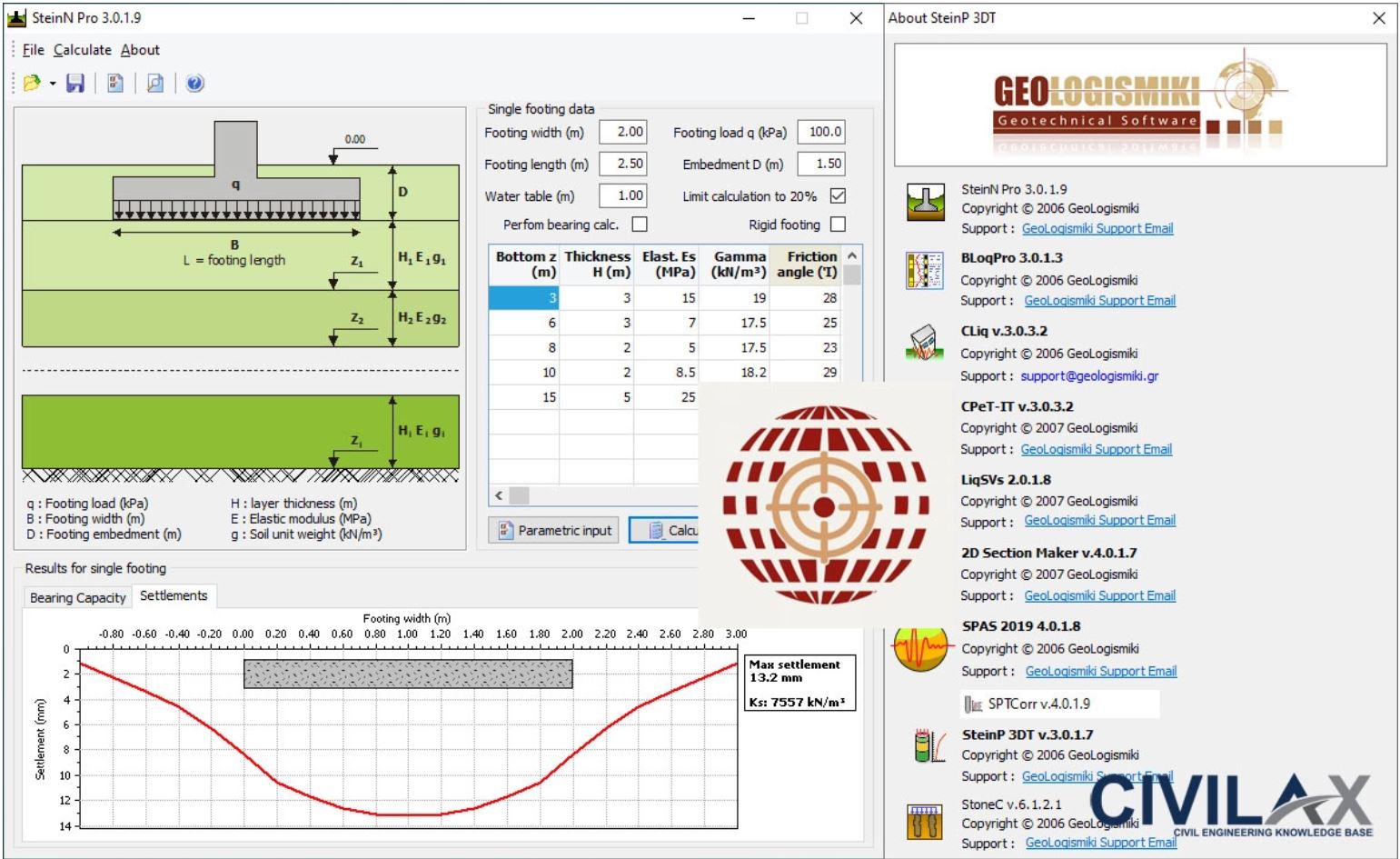
Task: Switch to the Bearing Capacity tab
Action: click(x=78, y=597)
